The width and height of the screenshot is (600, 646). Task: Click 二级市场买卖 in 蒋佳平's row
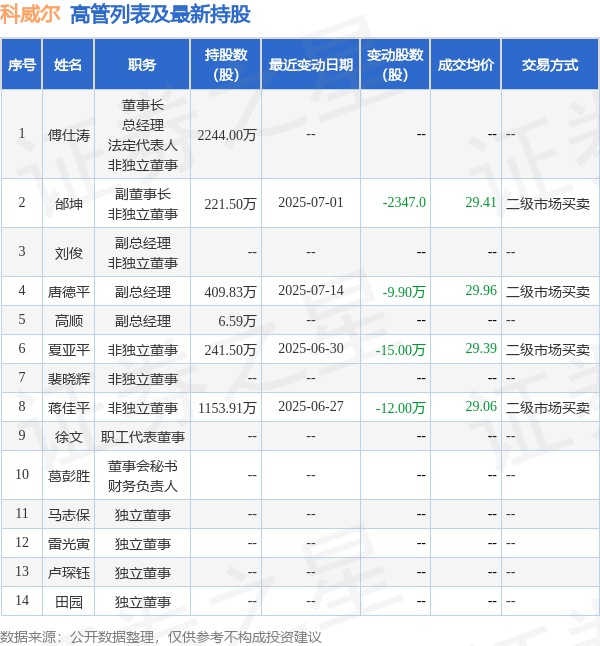click(548, 408)
